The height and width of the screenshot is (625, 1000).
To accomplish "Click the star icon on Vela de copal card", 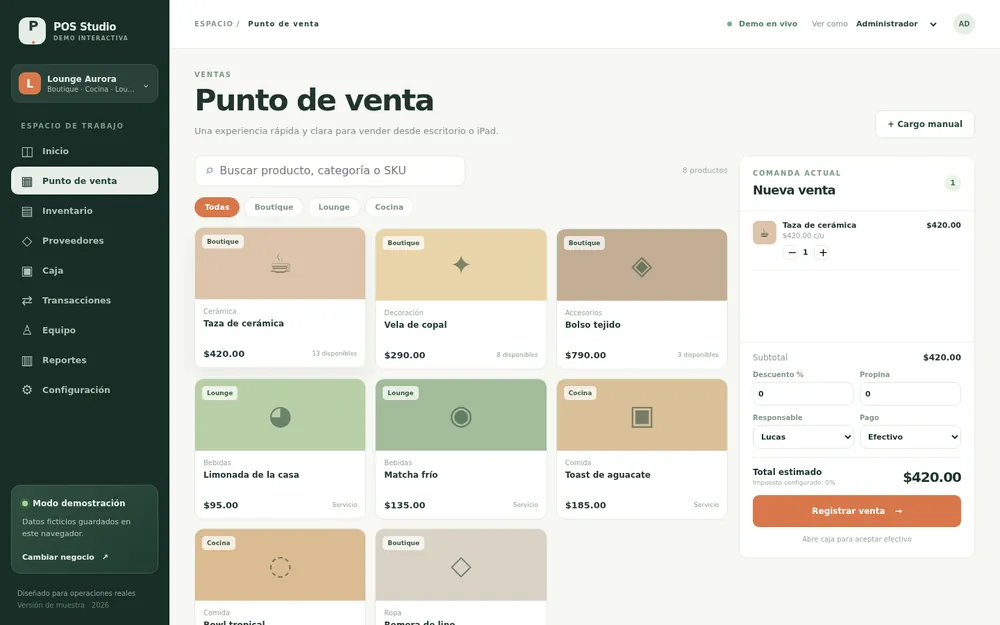I will coord(460,265).
